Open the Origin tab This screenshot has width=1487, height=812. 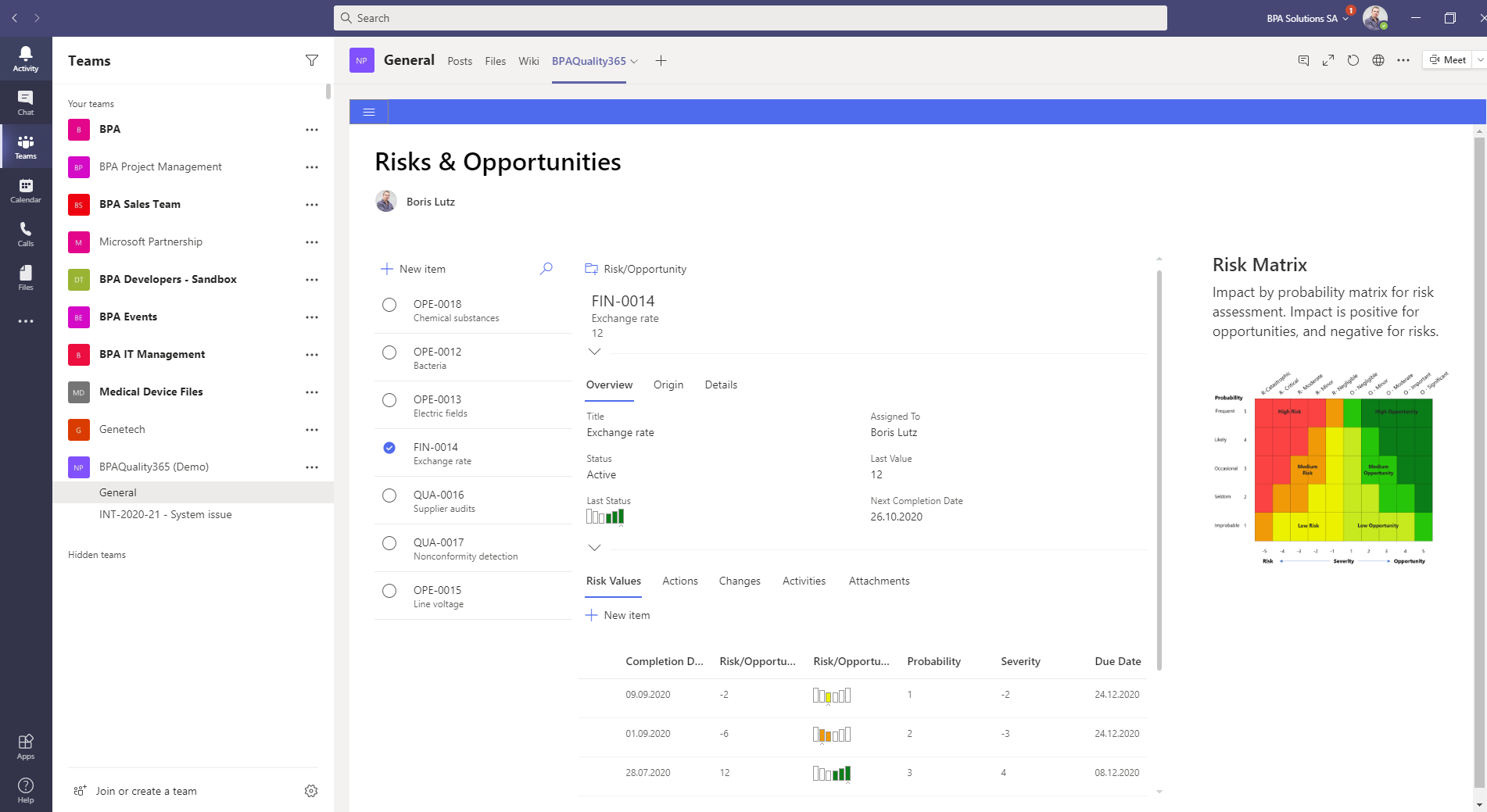(668, 385)
